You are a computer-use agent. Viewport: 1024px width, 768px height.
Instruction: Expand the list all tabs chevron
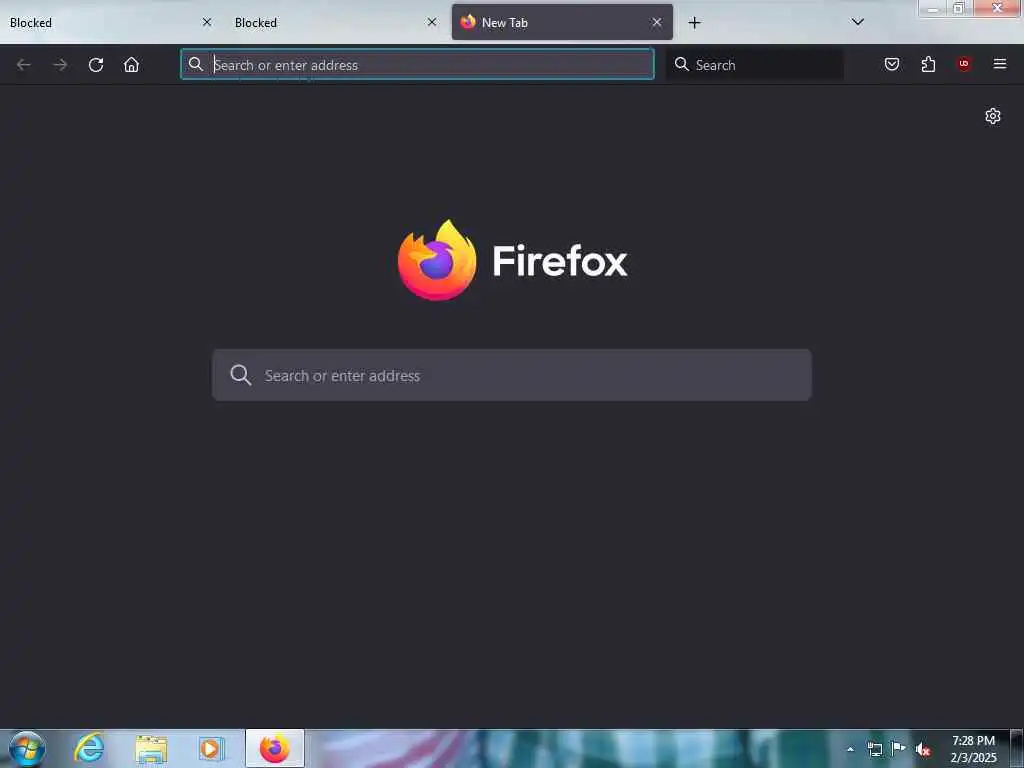coord(858,22)
